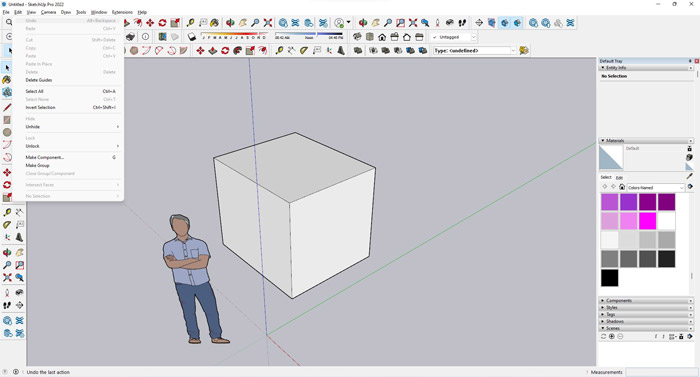Switch to Iso view icon
The image size is (700, 377).
click(357, 37)
